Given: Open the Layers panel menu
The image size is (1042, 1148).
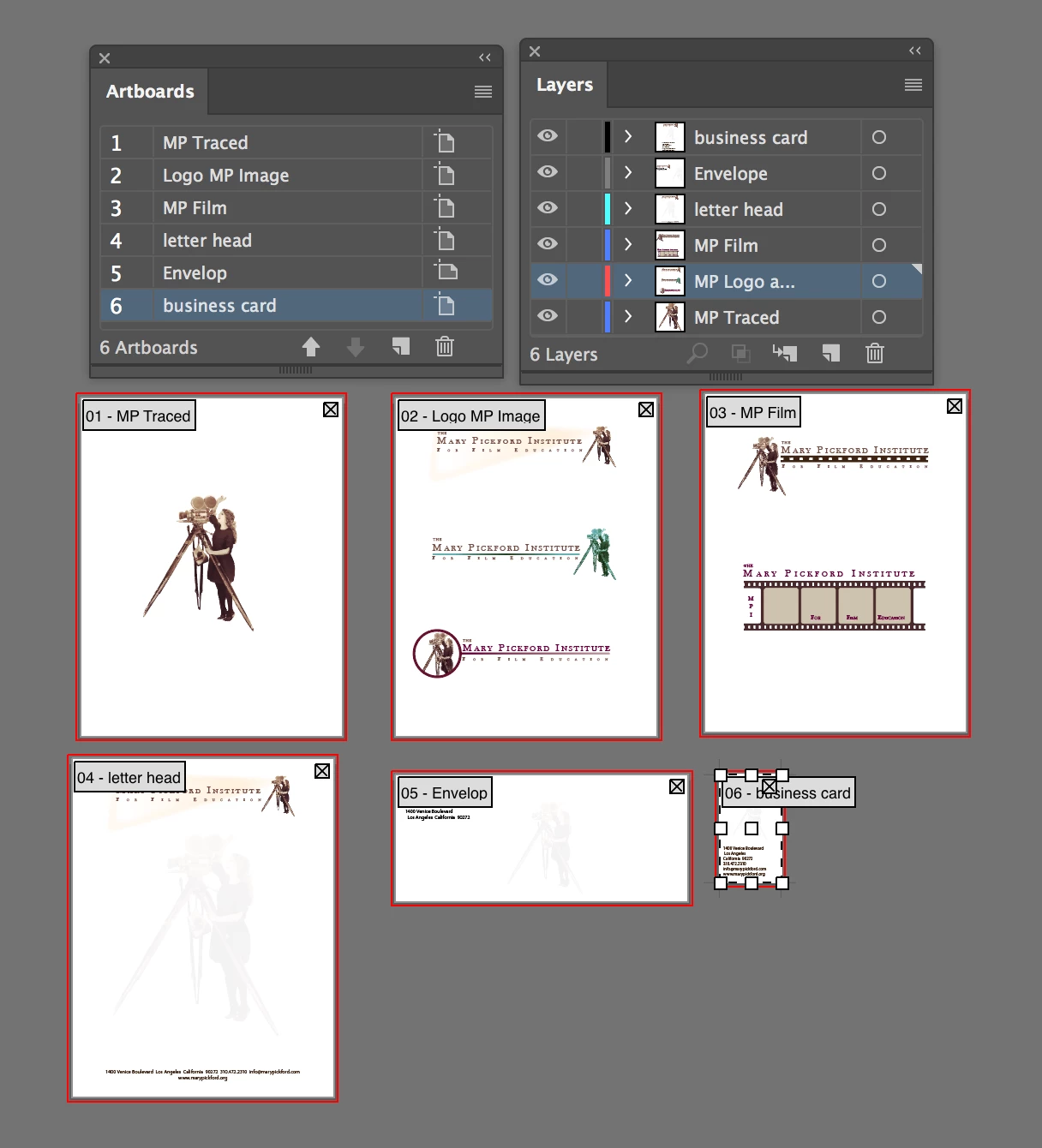Looking at the screenshot, I should (x=913, y=85).
